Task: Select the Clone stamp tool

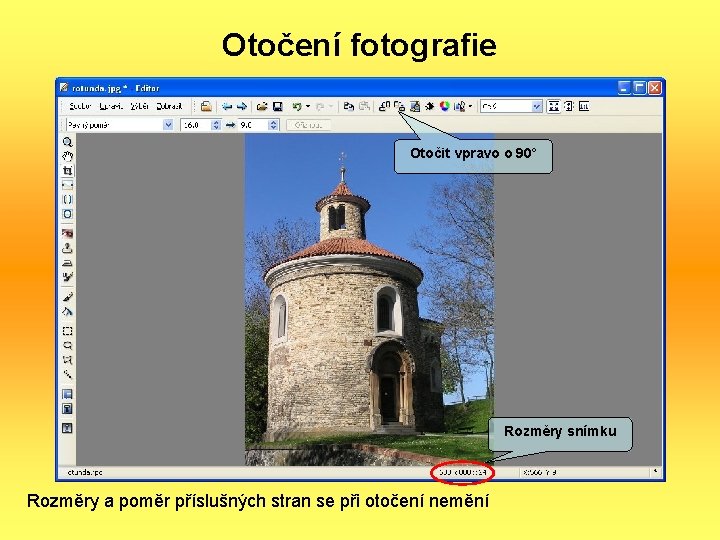Action: (68, 248)
